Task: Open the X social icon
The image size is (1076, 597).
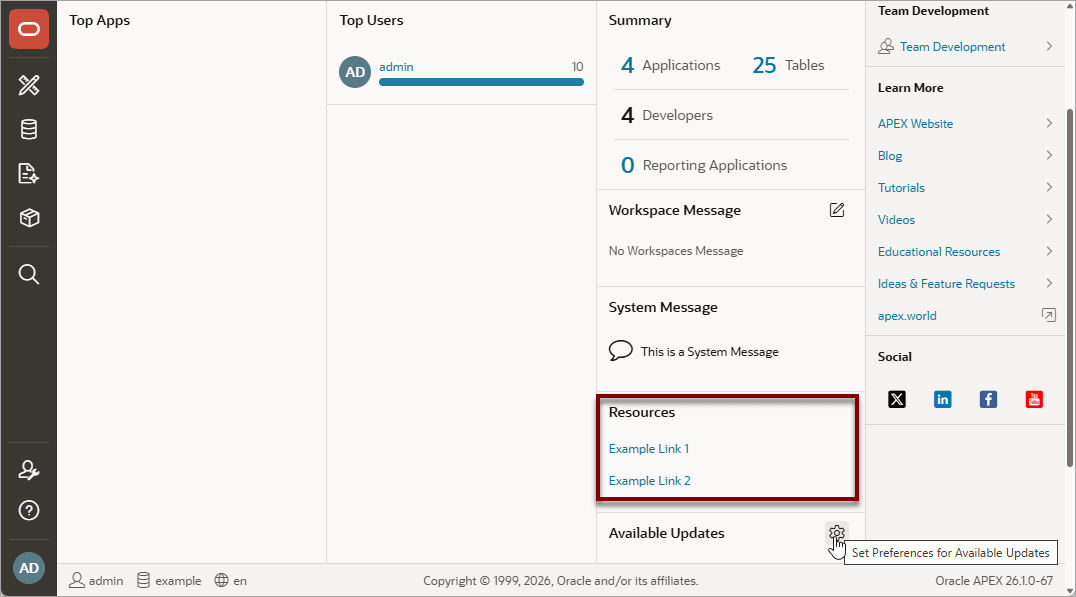Action: pos(897,399)
